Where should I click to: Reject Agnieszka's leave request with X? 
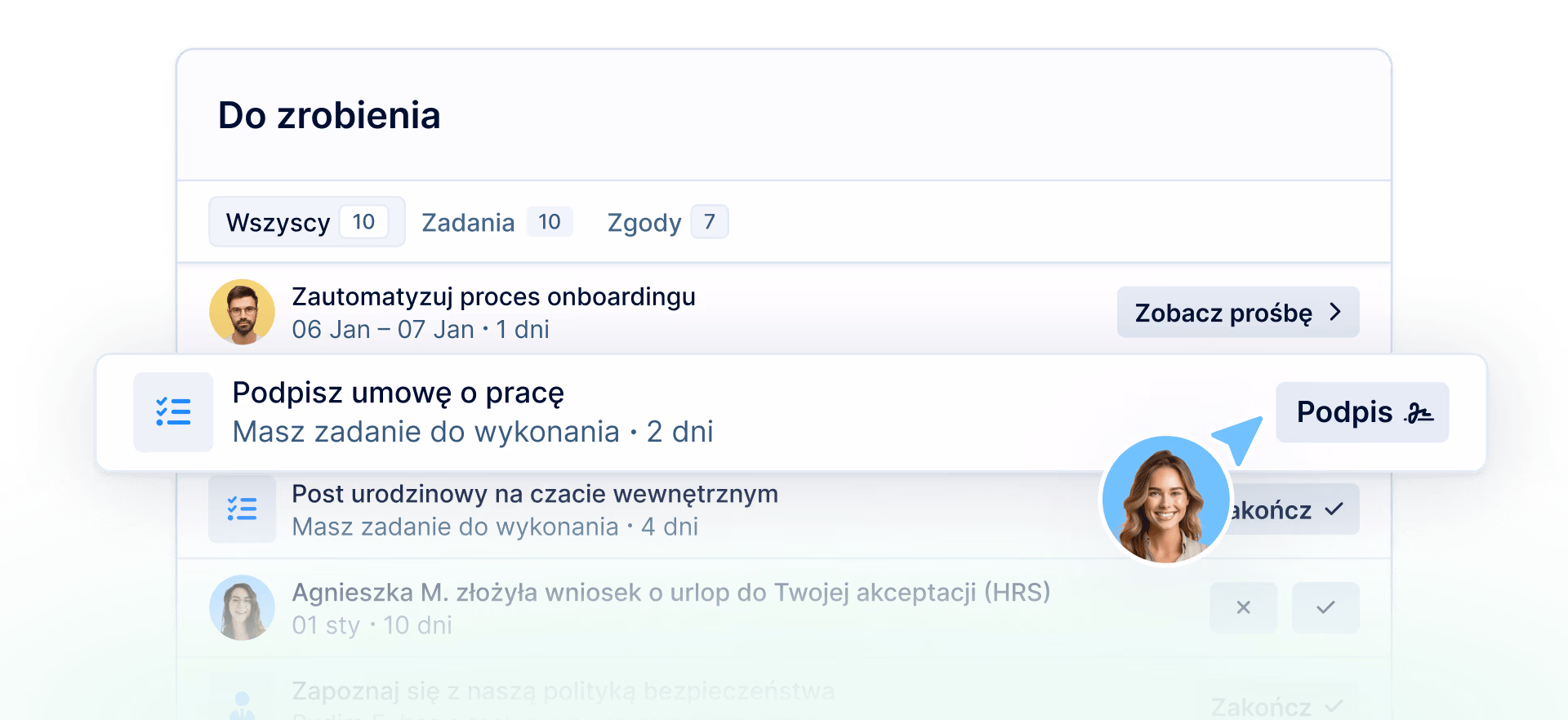1243,607
